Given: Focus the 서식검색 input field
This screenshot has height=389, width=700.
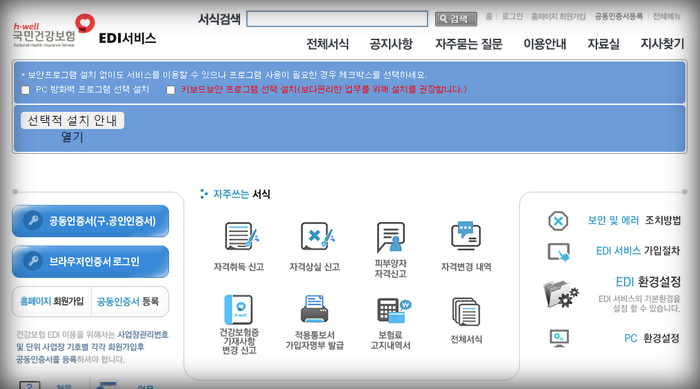Looking at the screenshot, I should pyautogui.click(x=337, y=19).
